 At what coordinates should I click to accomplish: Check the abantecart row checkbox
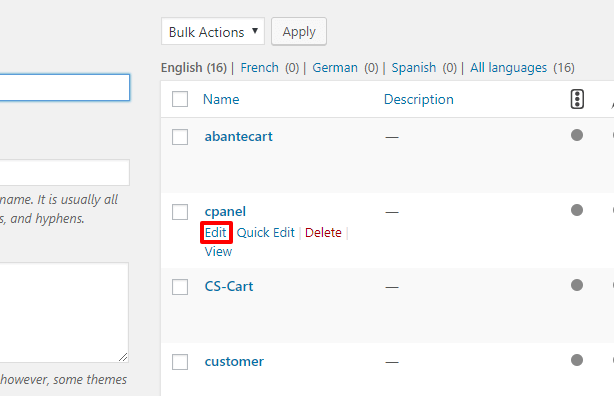(x=180, y=137)
